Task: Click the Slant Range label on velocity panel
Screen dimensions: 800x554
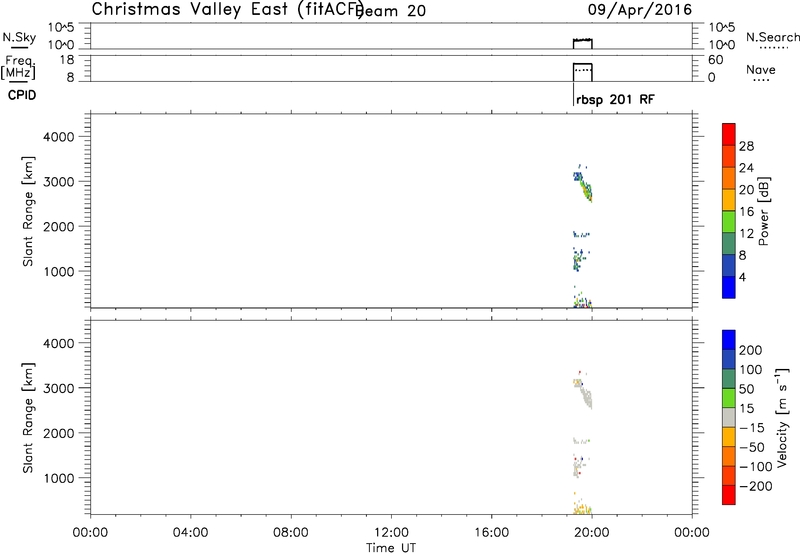Action: click(x=28, y=418)
